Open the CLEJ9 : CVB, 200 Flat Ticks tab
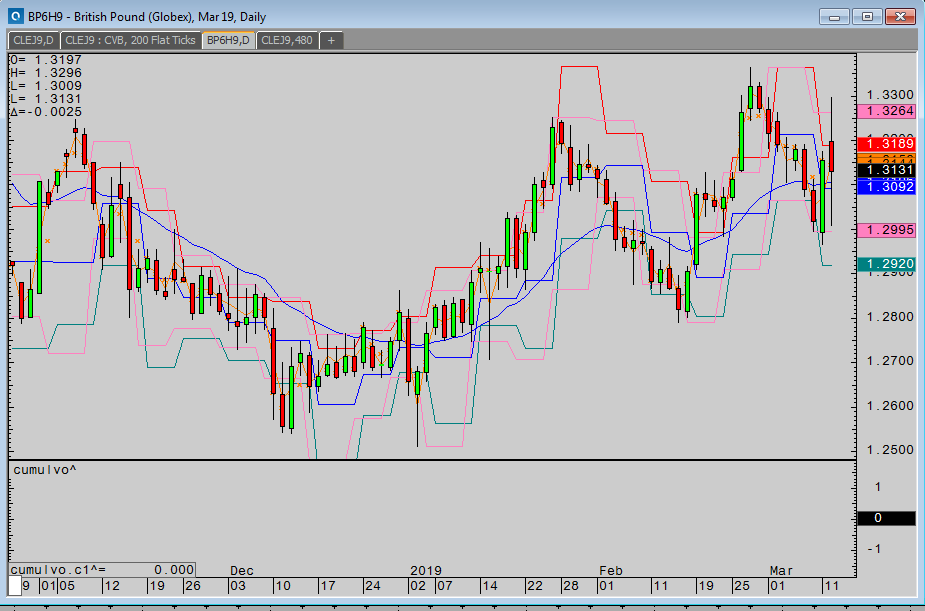 (x=130, y=40)
